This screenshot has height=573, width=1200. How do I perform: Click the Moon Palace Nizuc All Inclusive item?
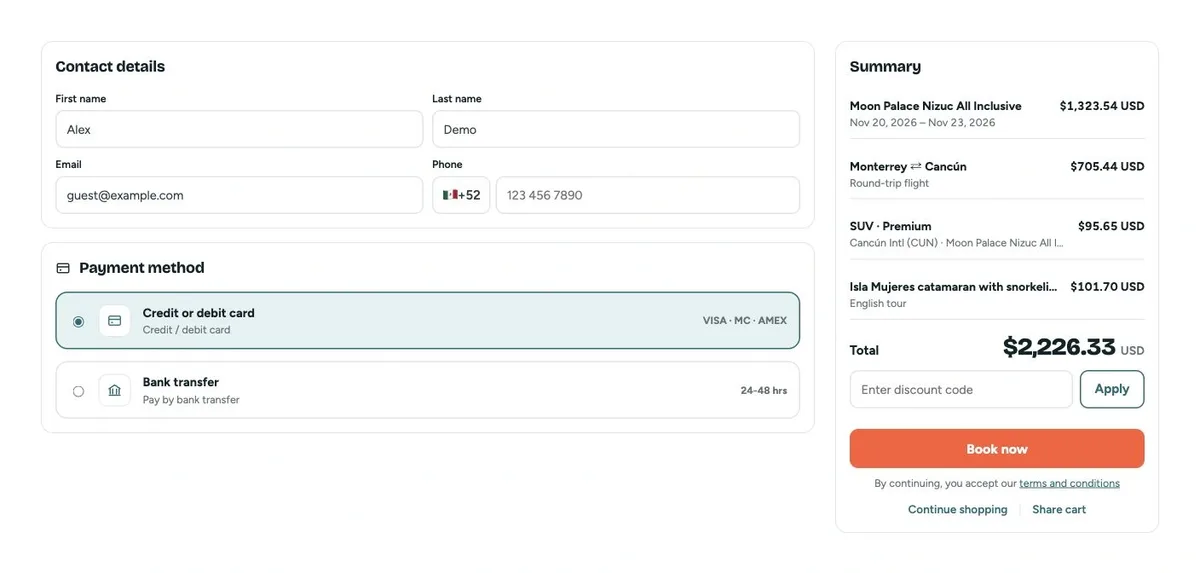997,113
